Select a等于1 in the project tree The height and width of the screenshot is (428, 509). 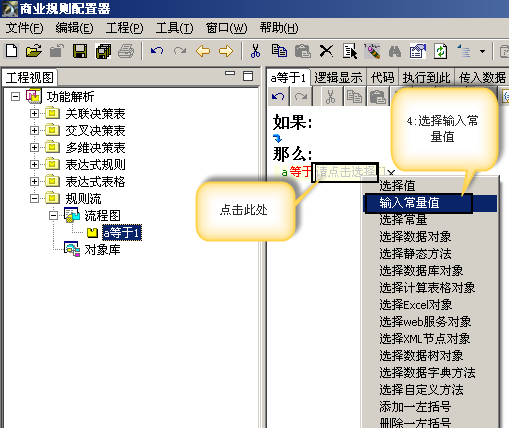[x=122, y=233]
